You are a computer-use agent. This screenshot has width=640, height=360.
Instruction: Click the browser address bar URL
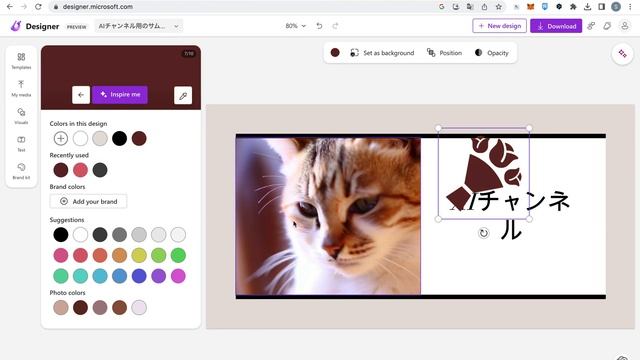coord(98,7)
